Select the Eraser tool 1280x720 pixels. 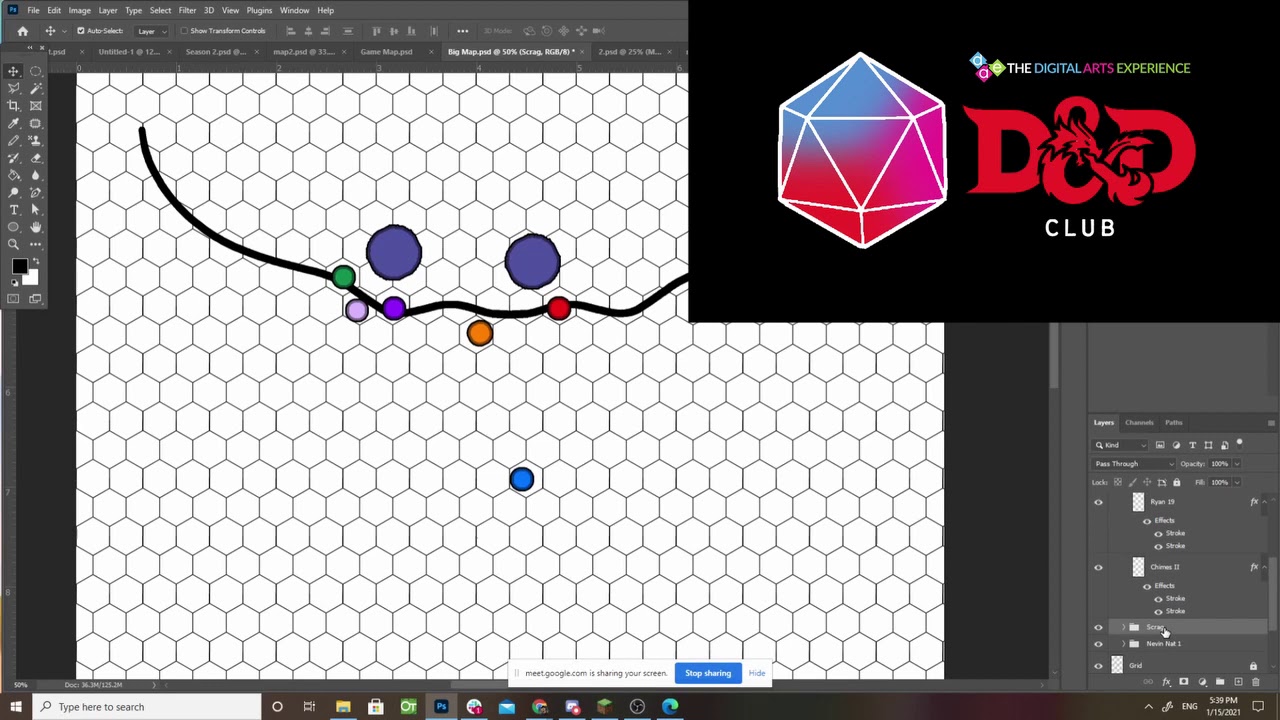[36, 158]
